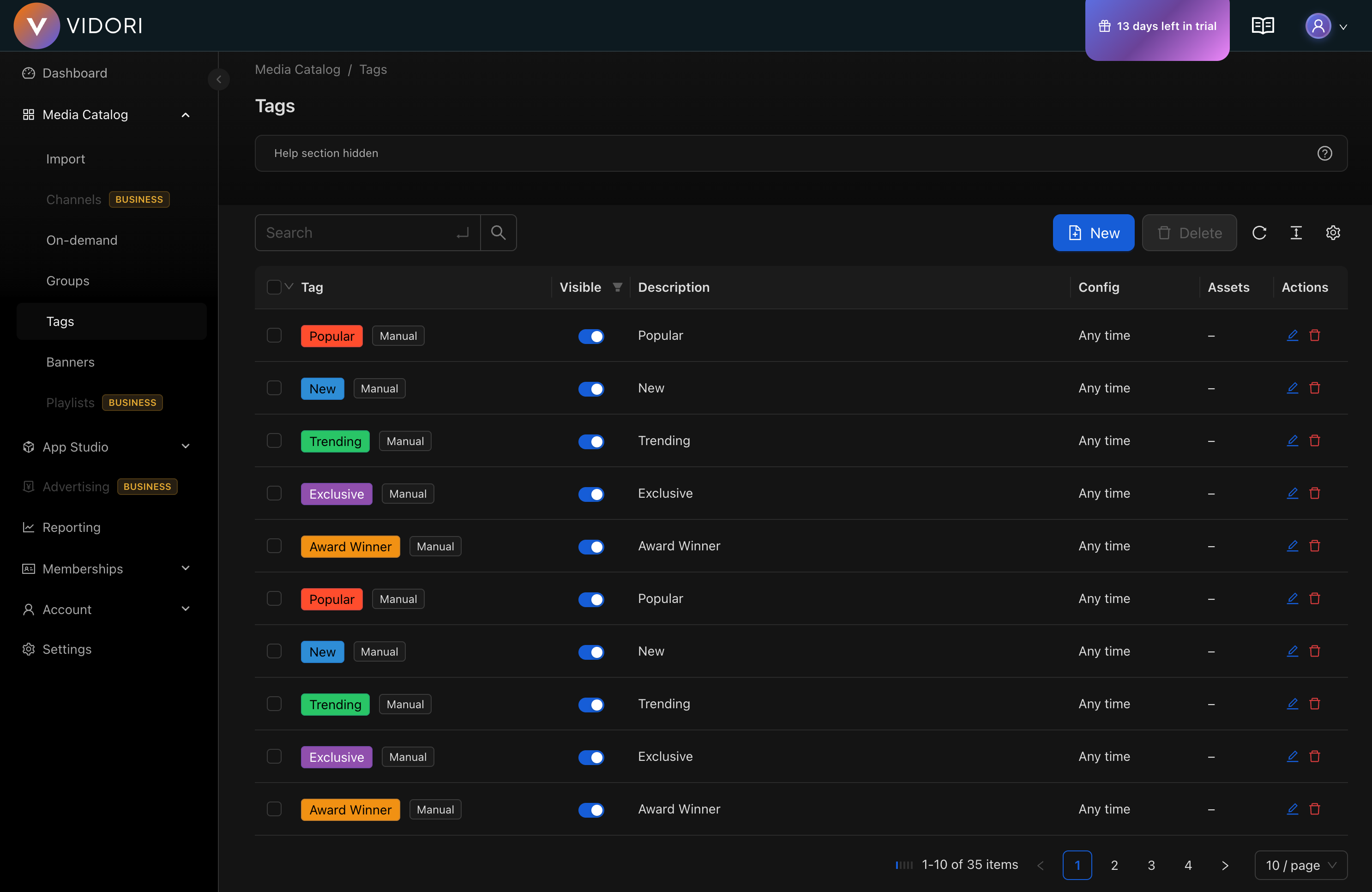The image size is (1372, 892).
Task: Check the first Award Winner row checkbox
Action: point(274,546)
